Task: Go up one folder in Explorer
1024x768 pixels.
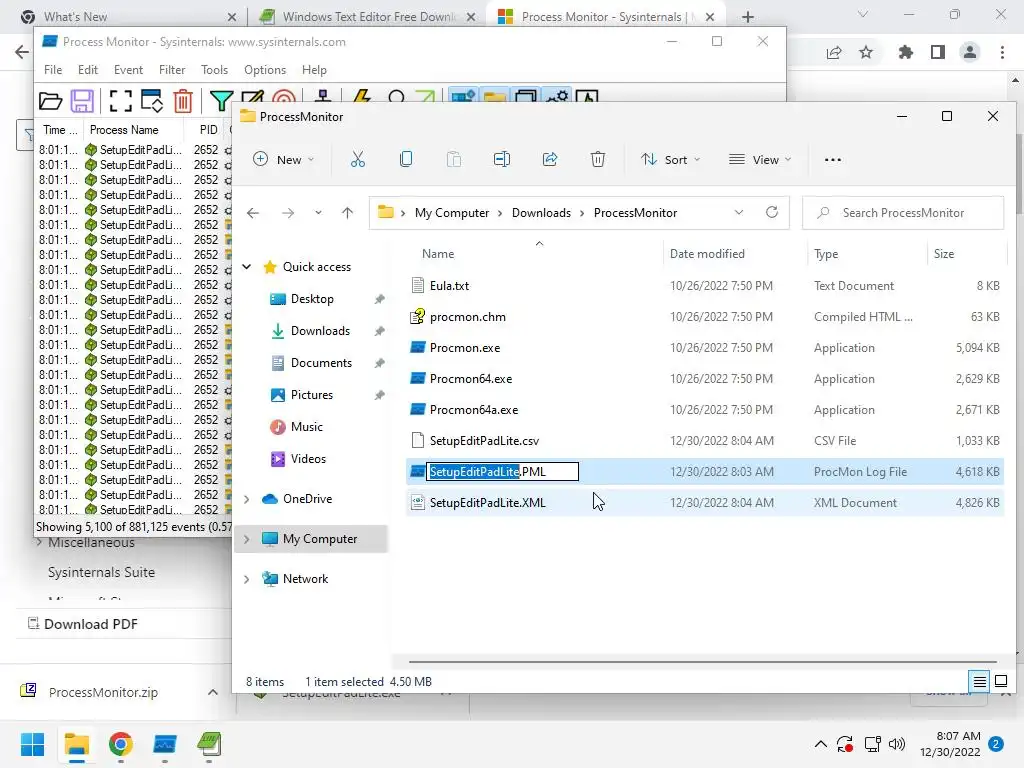Action: 347,213
